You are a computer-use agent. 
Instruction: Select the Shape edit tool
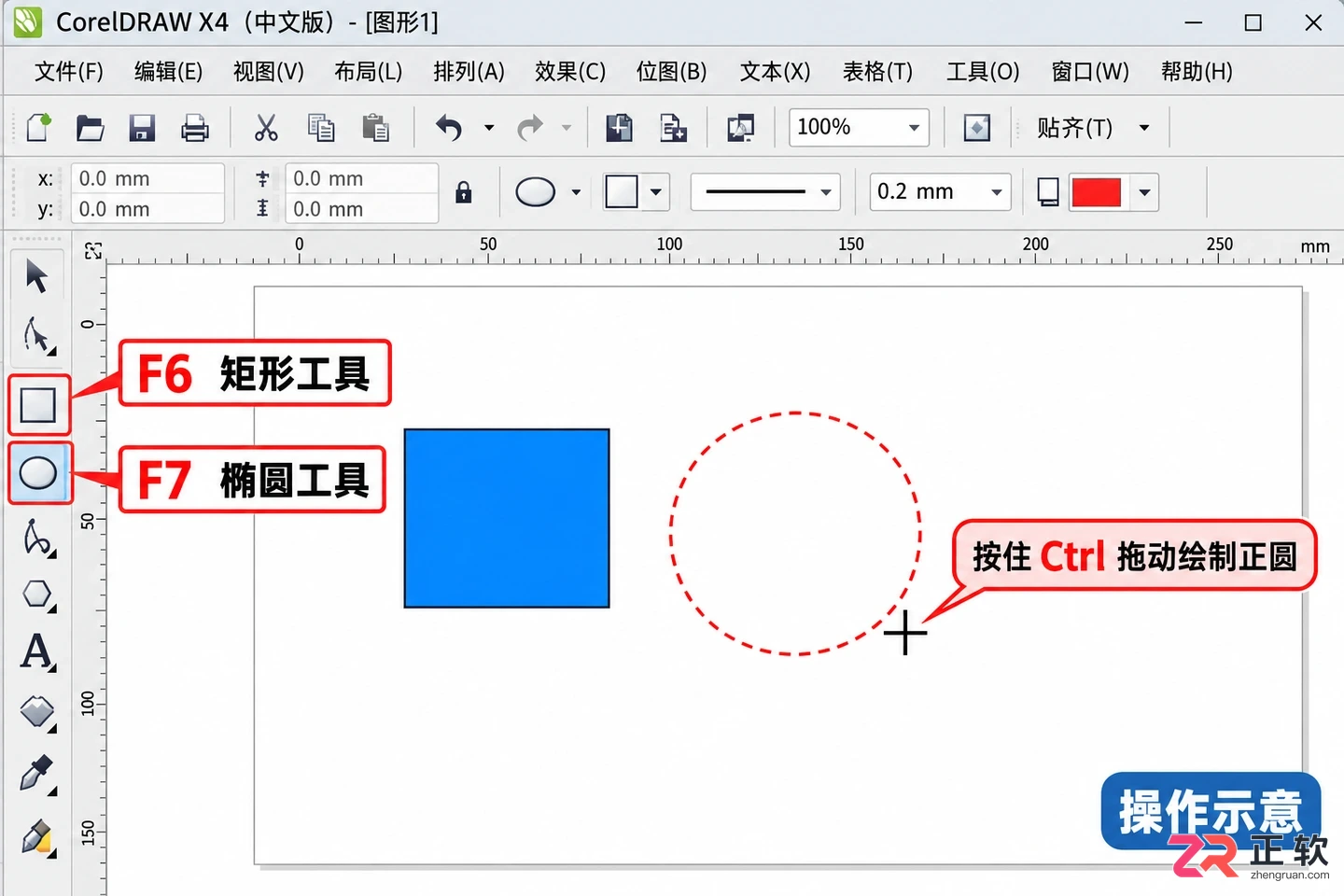tap(38, 337)
